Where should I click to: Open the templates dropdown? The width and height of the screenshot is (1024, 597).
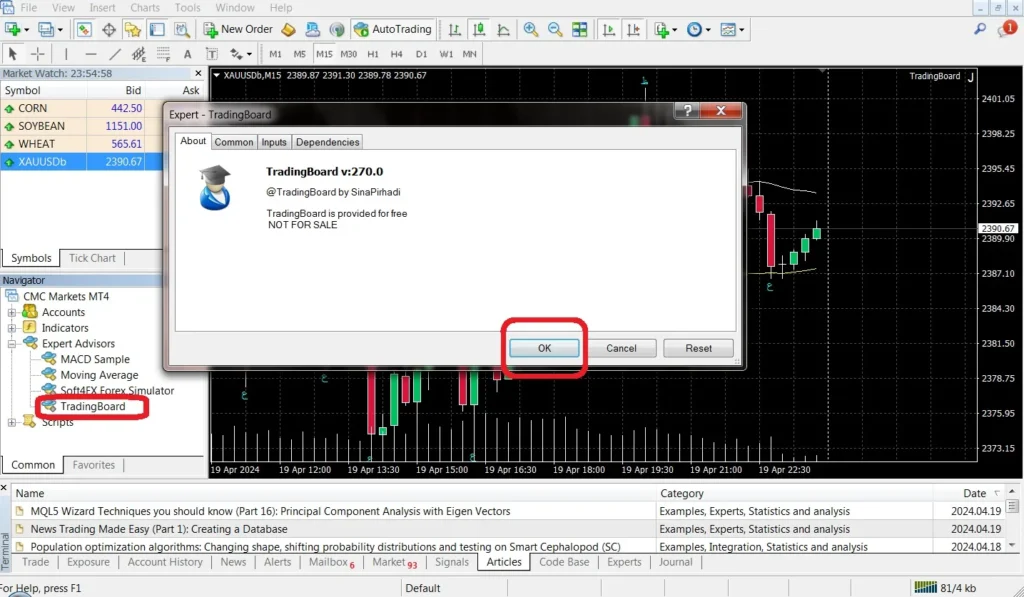pos(732,29)
